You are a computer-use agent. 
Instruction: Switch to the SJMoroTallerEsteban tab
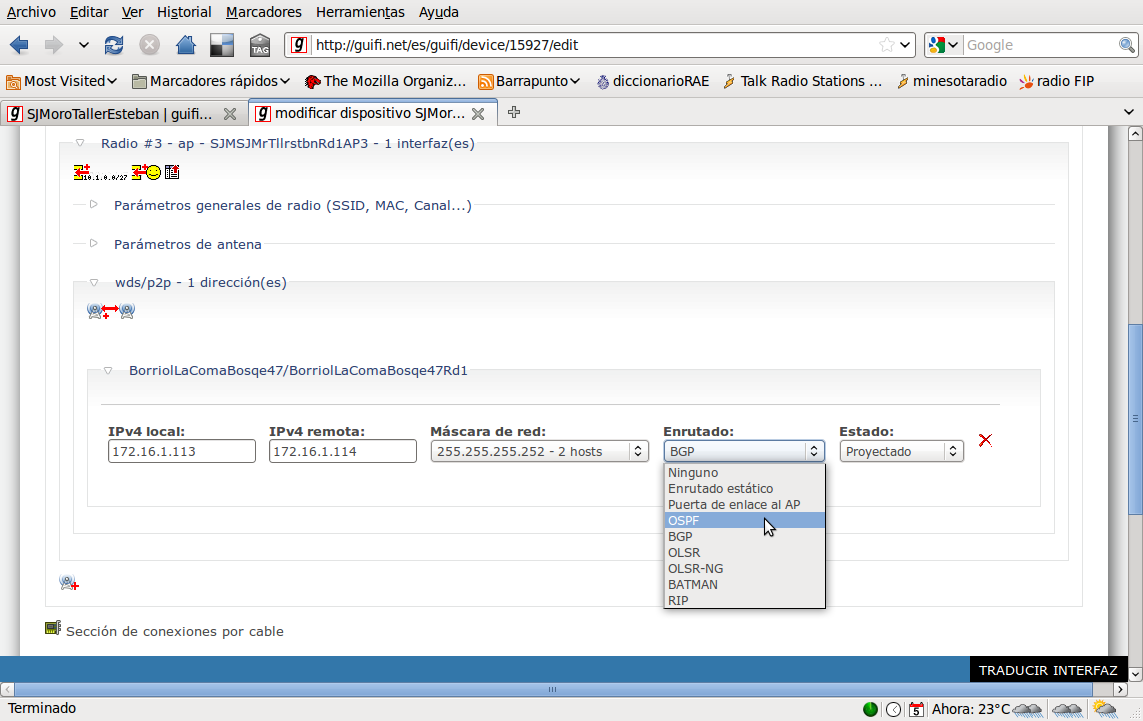point(120,114)
